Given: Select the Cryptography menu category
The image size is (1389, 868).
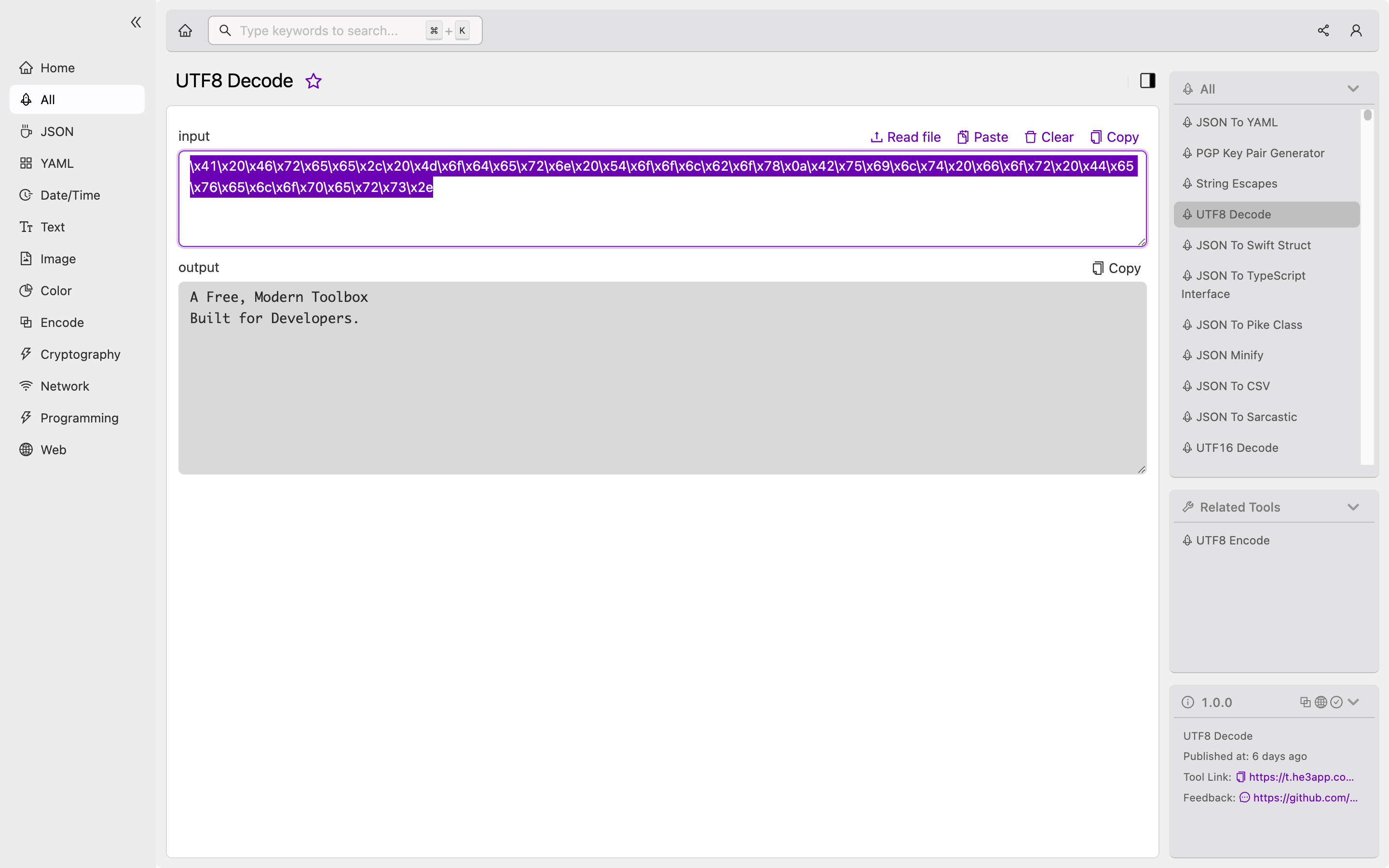Looking at the screenshot, I should coord(80,354).
